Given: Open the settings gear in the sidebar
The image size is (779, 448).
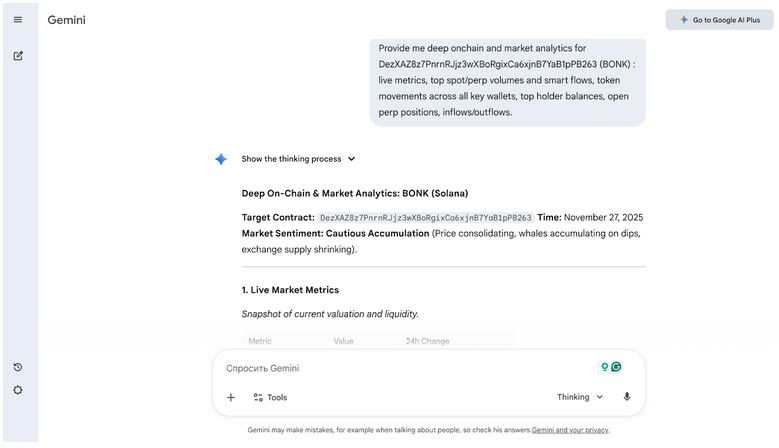Looking at the screenshot, I should [18, 390].
